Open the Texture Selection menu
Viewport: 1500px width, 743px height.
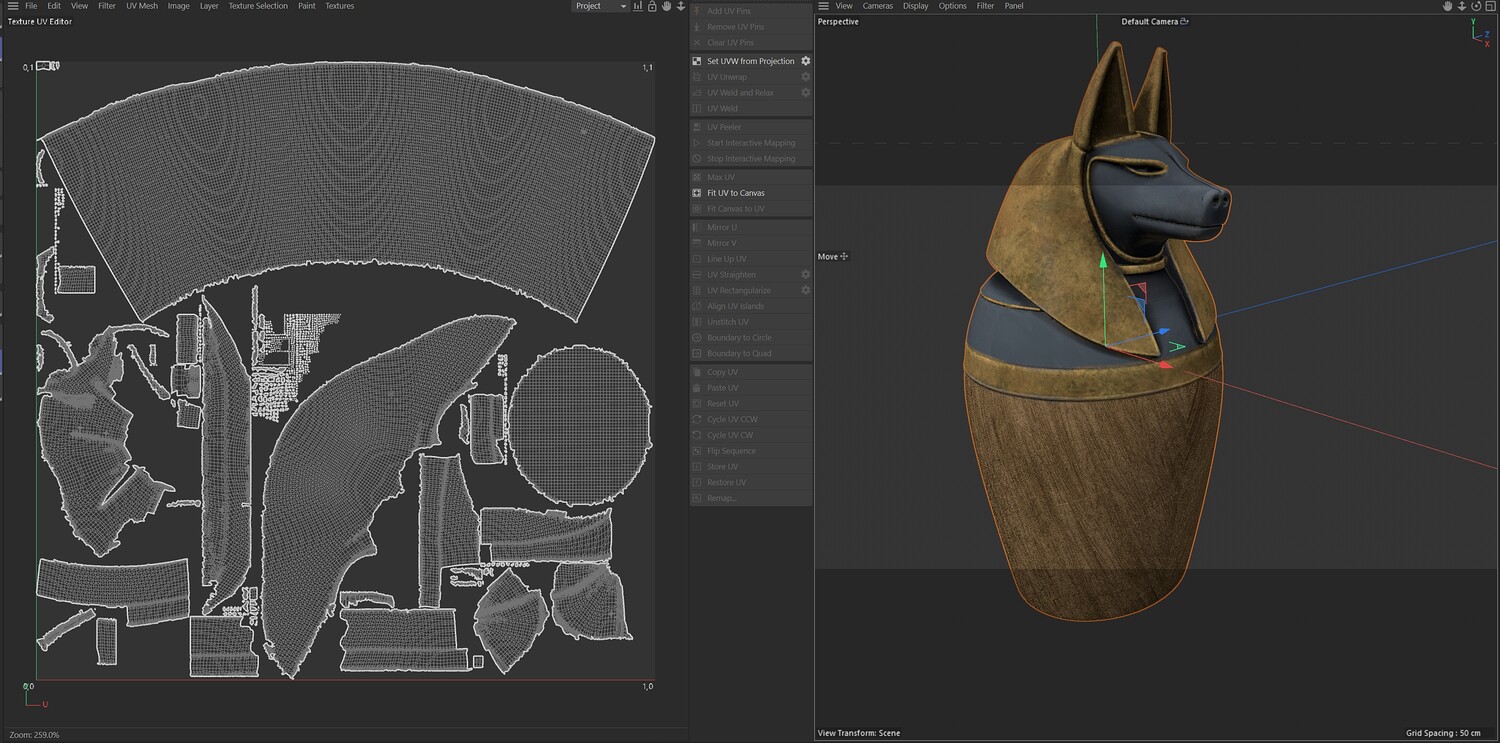[x=257, y=6]
